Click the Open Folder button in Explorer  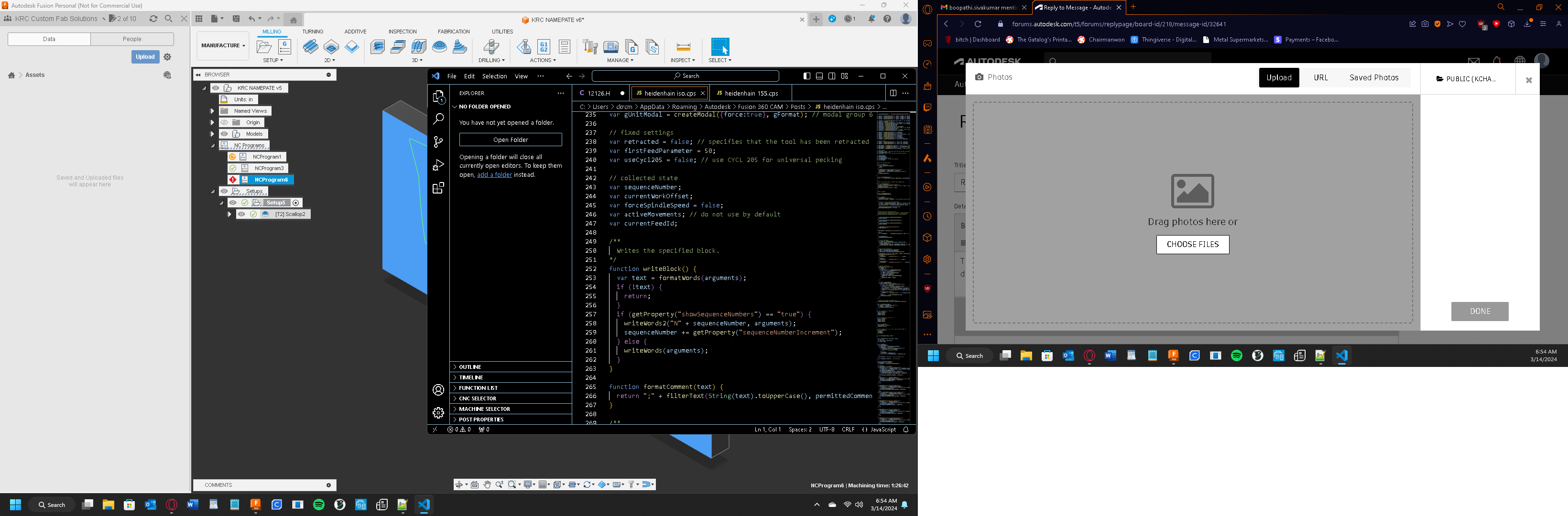tap(510, 140)
